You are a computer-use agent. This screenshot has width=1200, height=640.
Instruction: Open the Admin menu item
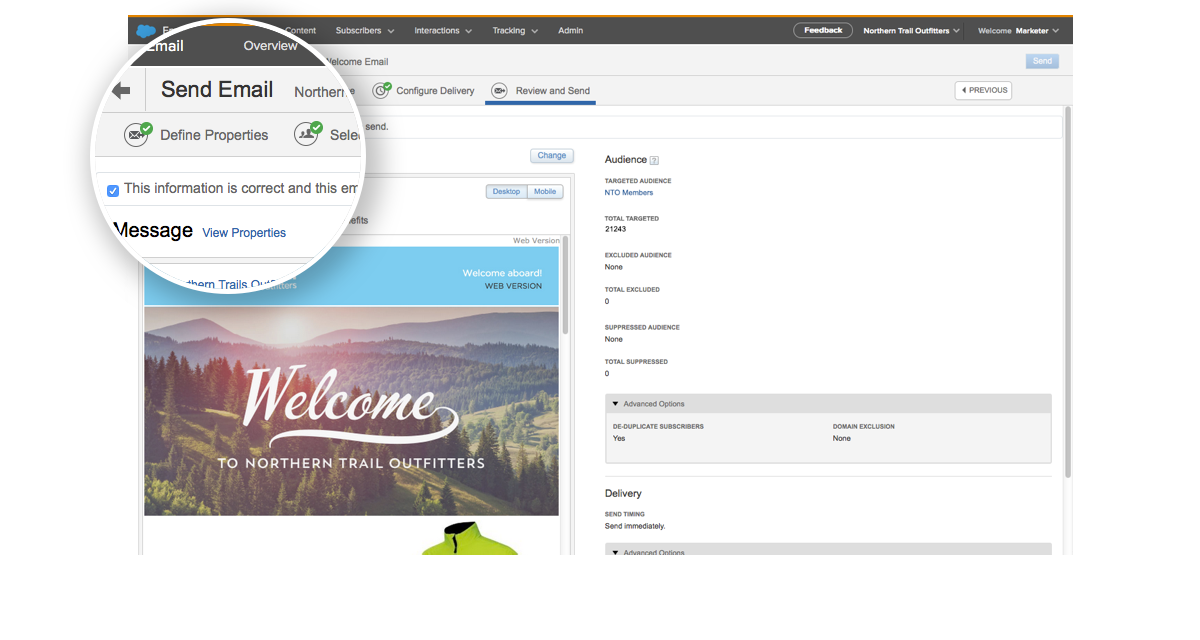[570, 31]
